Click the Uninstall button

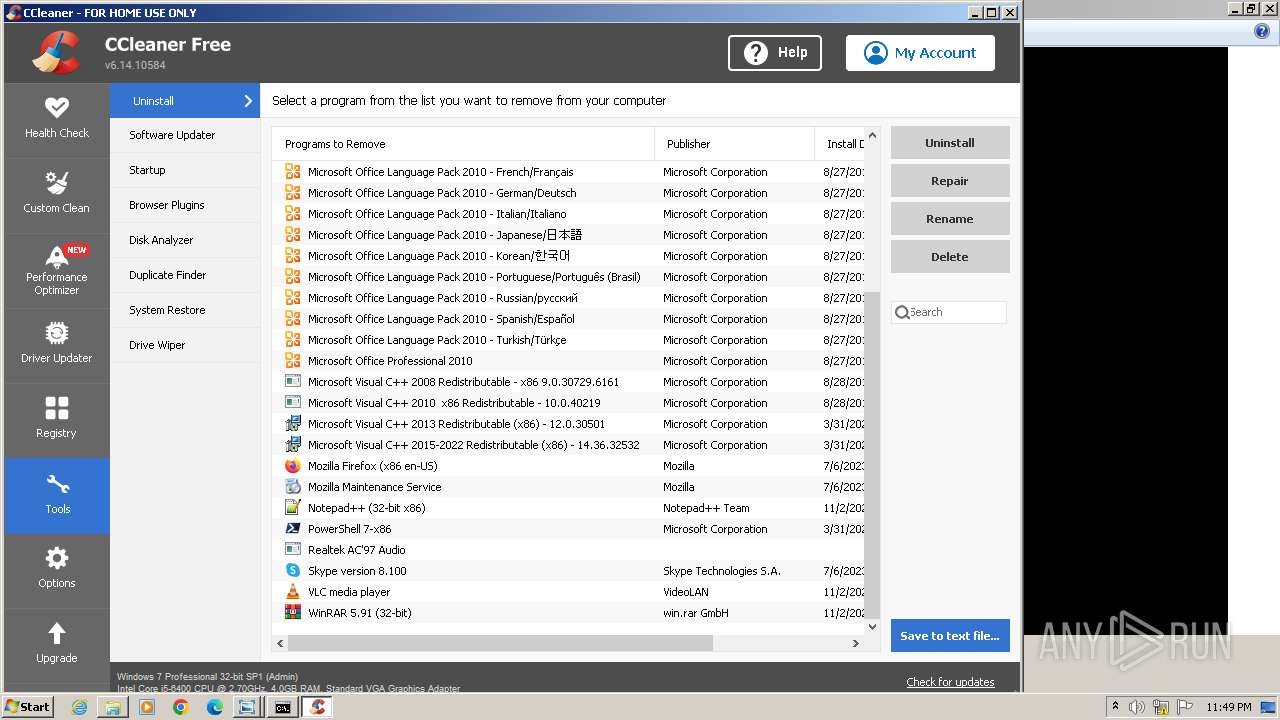[x=950, y=143]
